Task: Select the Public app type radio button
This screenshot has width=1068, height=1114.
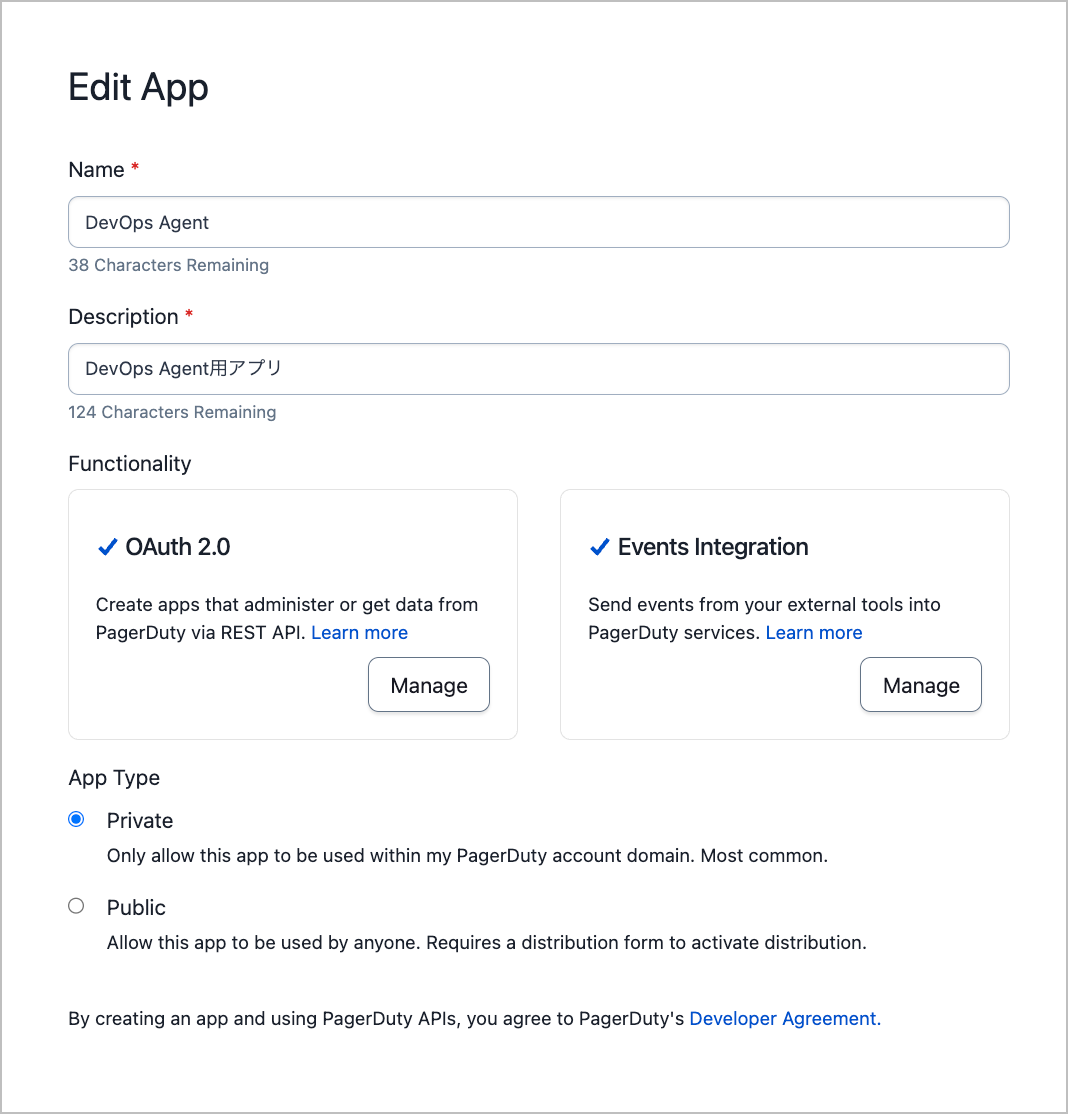Action: point(76,906)
